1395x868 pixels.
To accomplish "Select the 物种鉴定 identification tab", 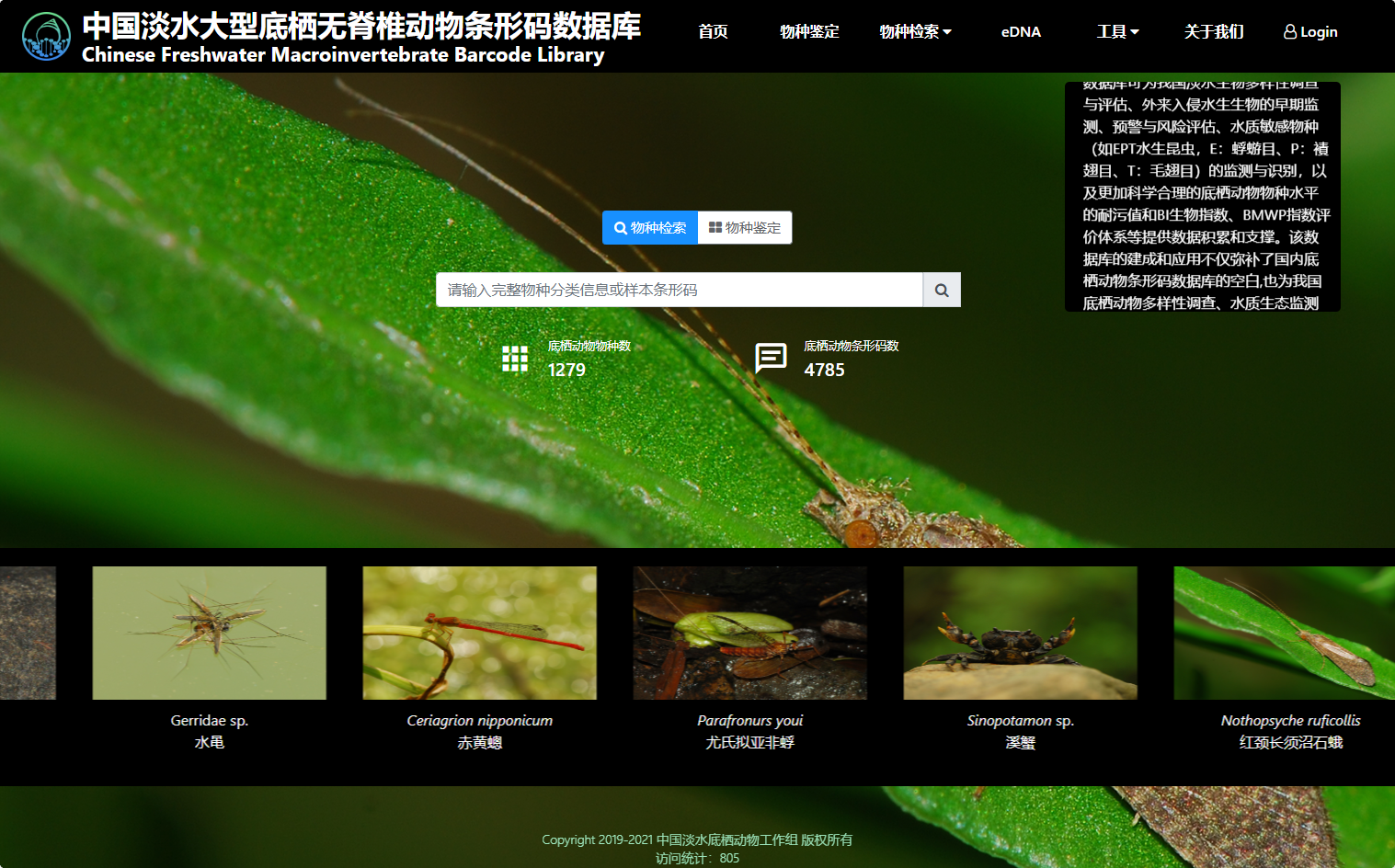I will [x=745, y=228].
